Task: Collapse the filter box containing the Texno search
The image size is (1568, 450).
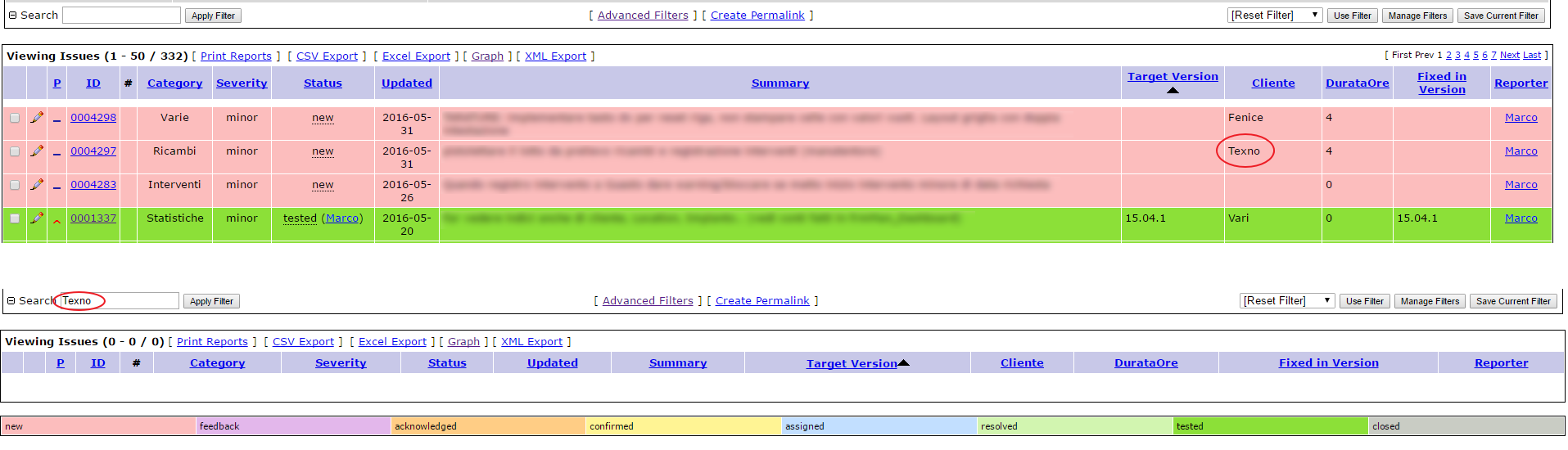Action: tap(11, 301)
